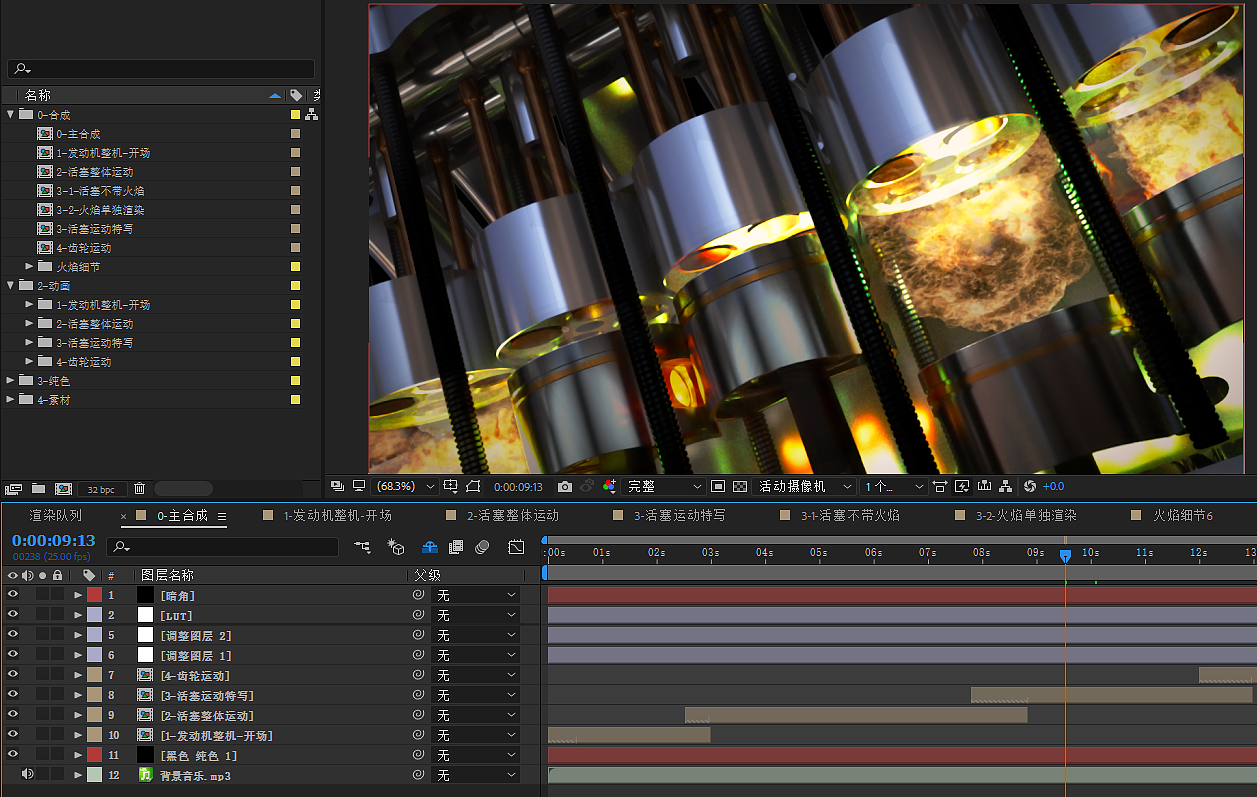Switch to 3-1-活塞不带火焰 timeline tab
The image size is (1257, 797).
[x=850, y=516]
